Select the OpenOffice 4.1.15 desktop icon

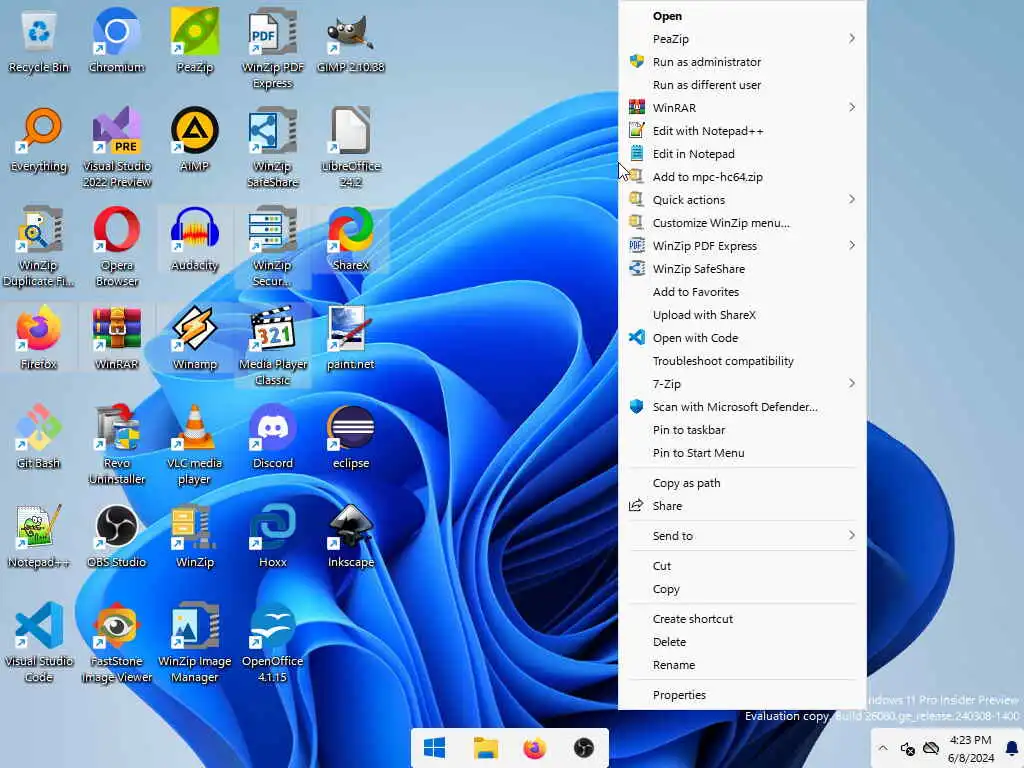coord(272,642)
